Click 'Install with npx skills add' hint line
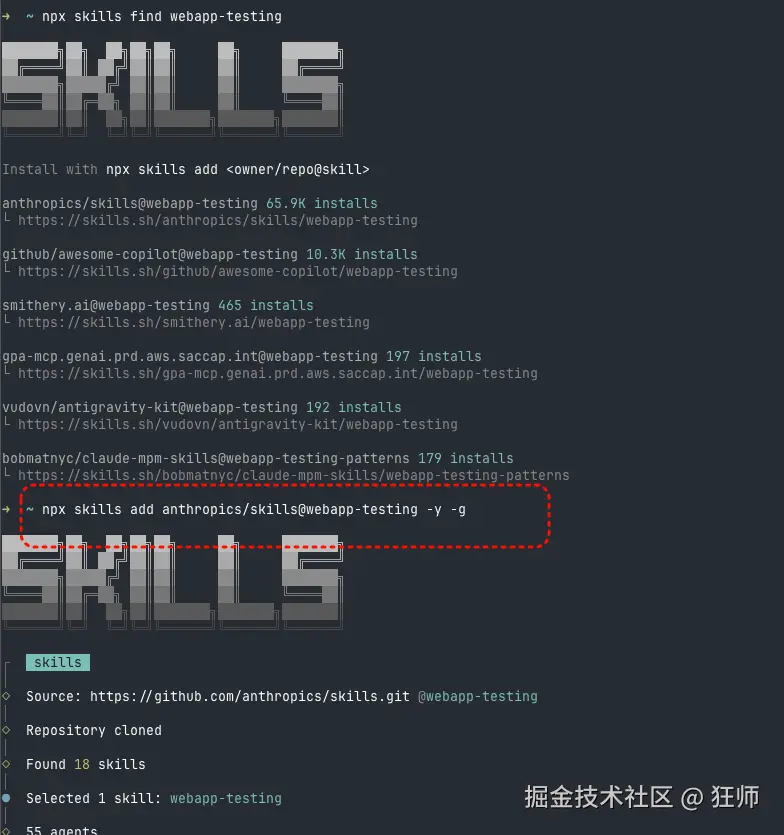The height and width of the screenshot is (835, 784). pyautogui.click(x=186, y=170)
